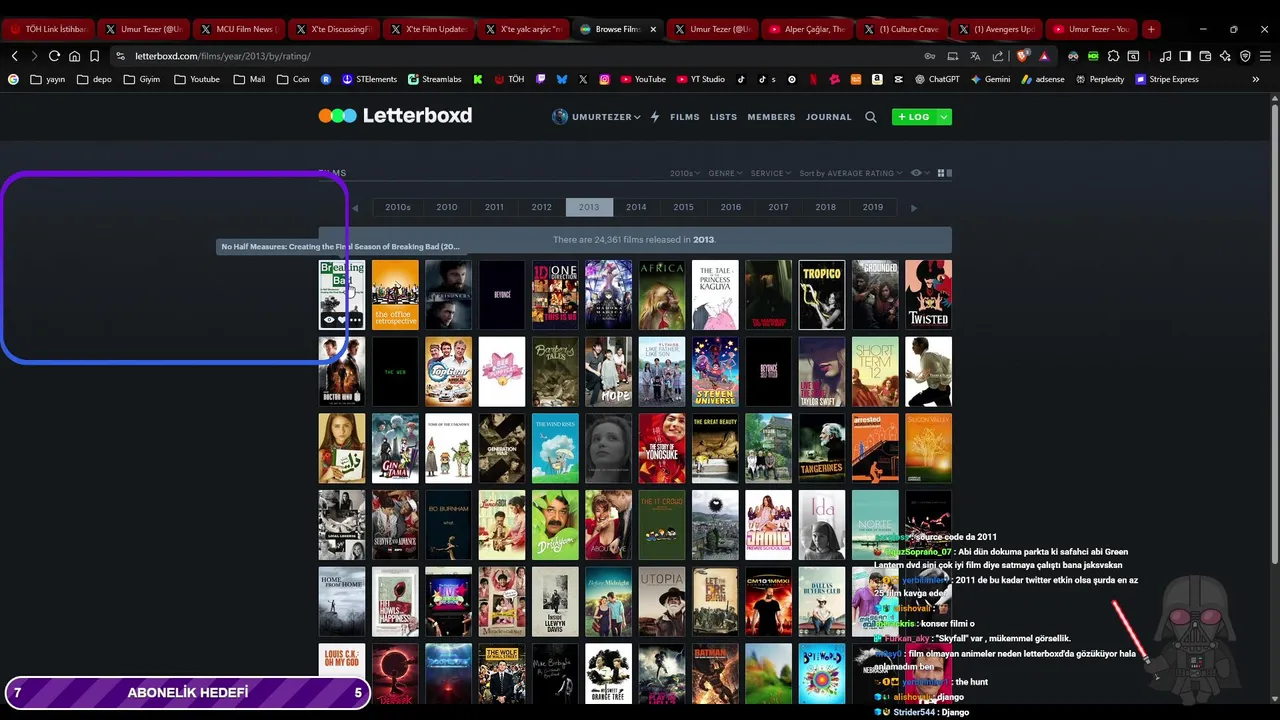Viewport: 1280px width, 720px height.
Task: Open the UMURTEZER account dropdown
Action: coord(606,117)
